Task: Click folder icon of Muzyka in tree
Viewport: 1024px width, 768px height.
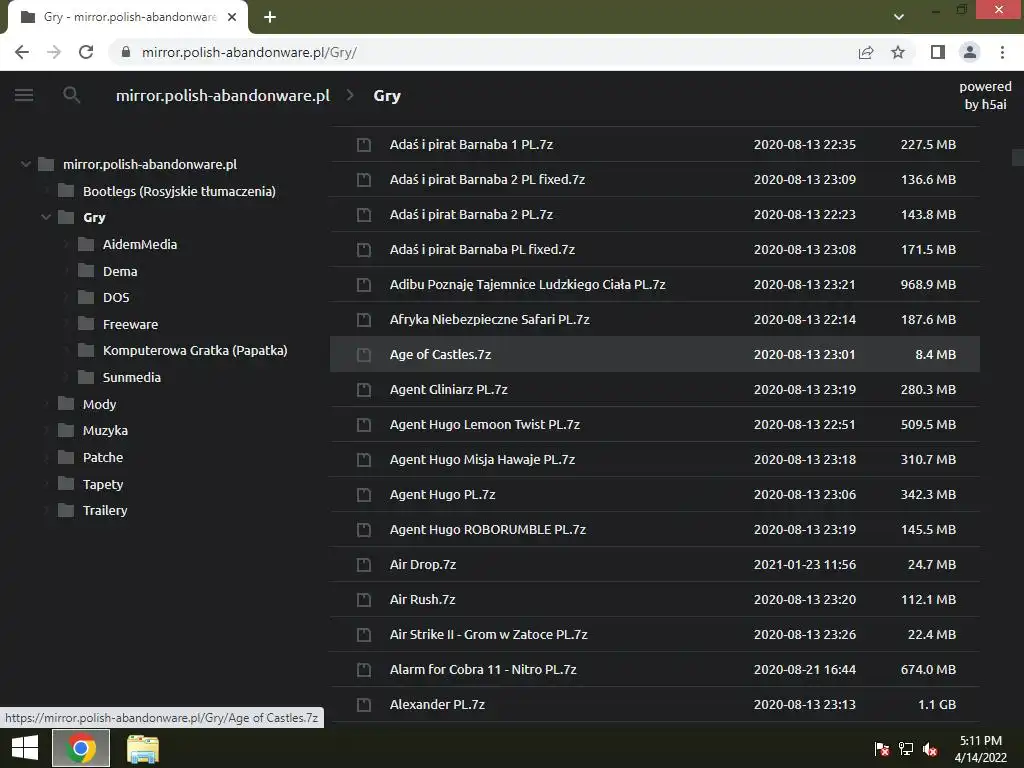Action: (x=66, y=430)
